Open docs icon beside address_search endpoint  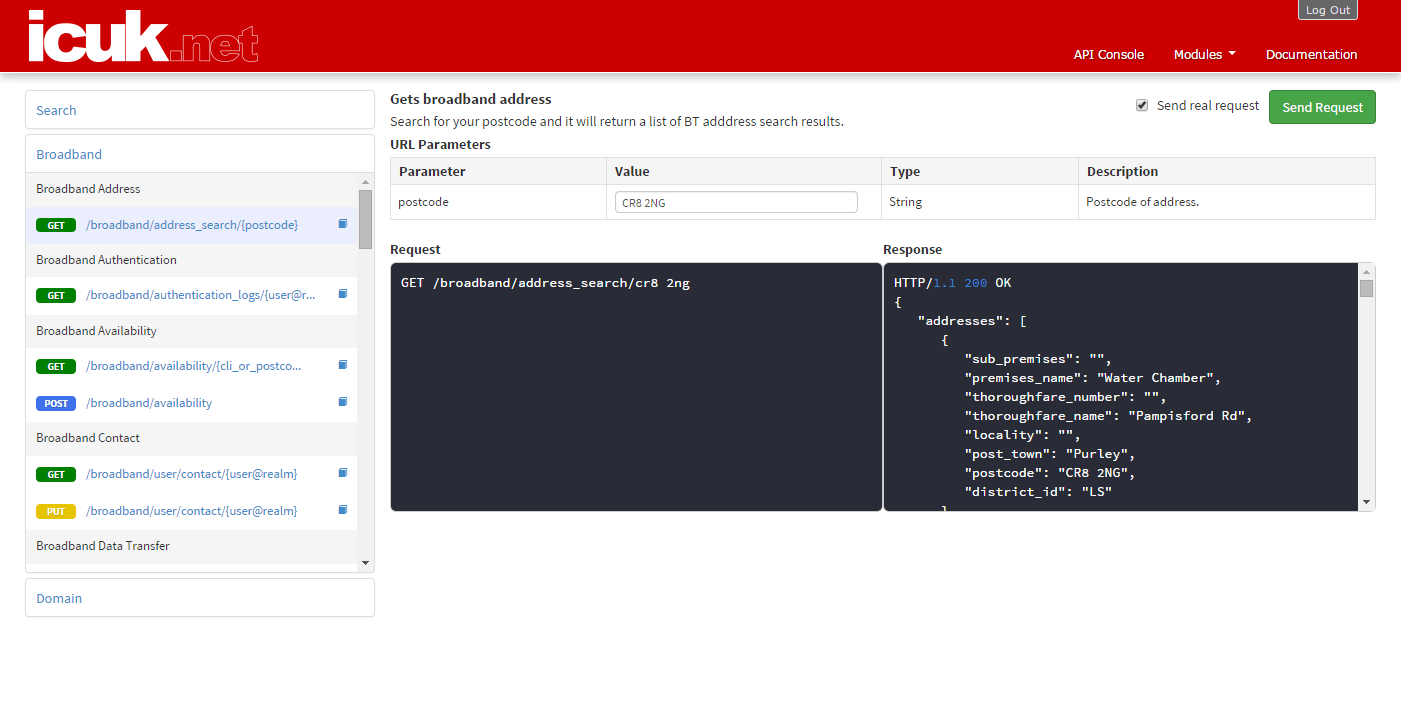(342, 224)
